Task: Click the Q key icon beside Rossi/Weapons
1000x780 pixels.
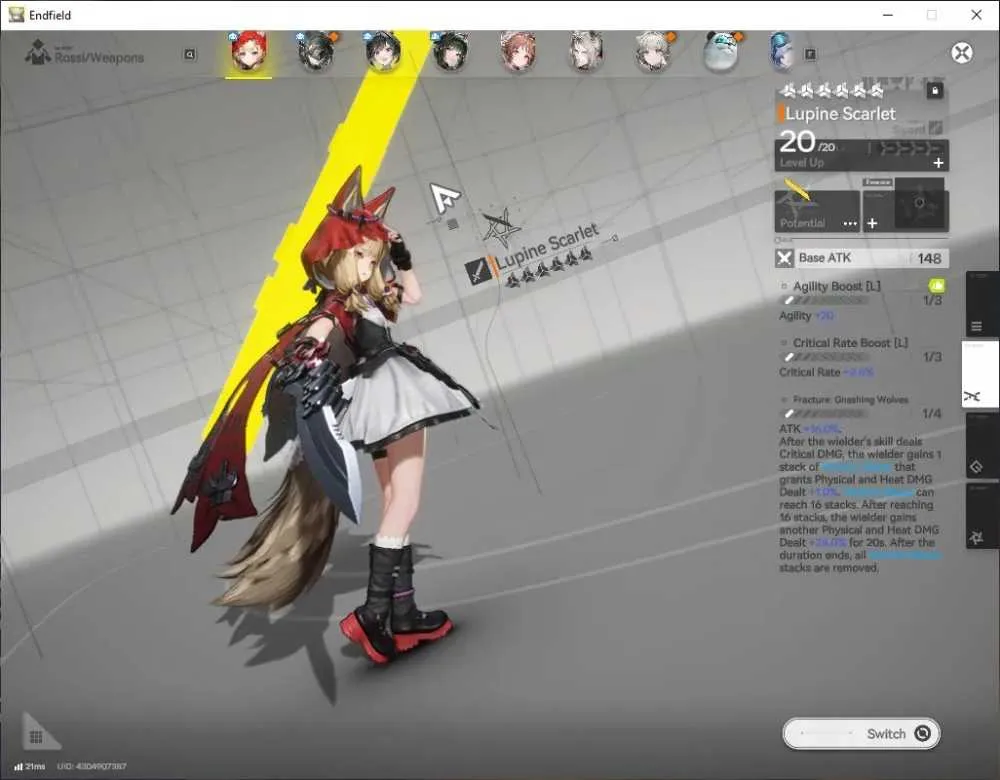Action: pyautogui.click(x=189, y=55)
